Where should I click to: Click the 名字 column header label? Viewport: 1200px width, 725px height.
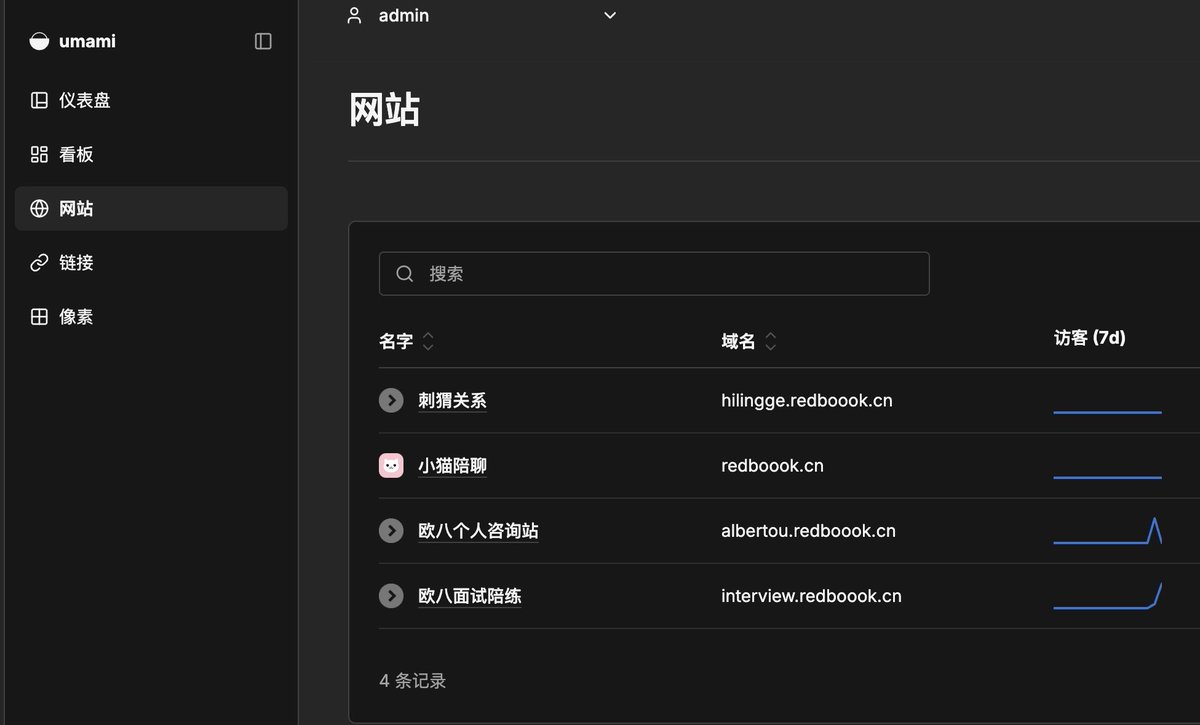click(396, 341)
